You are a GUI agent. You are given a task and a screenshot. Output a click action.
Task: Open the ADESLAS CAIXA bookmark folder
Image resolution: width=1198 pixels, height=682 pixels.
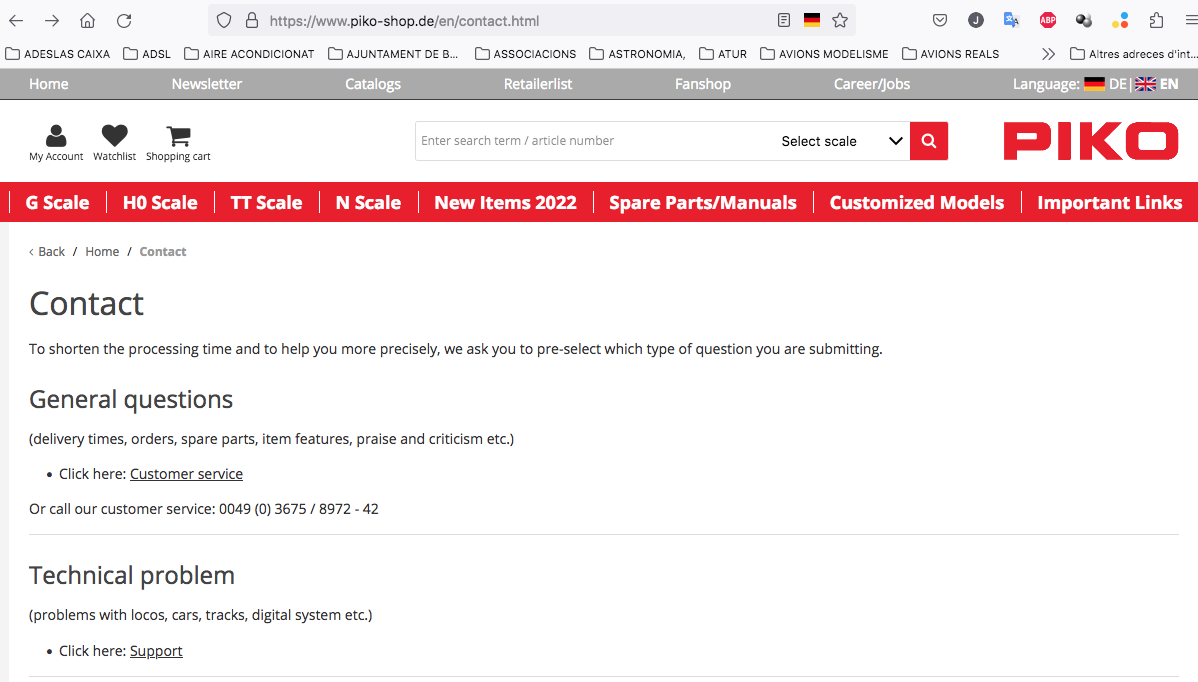pos(57,54)
